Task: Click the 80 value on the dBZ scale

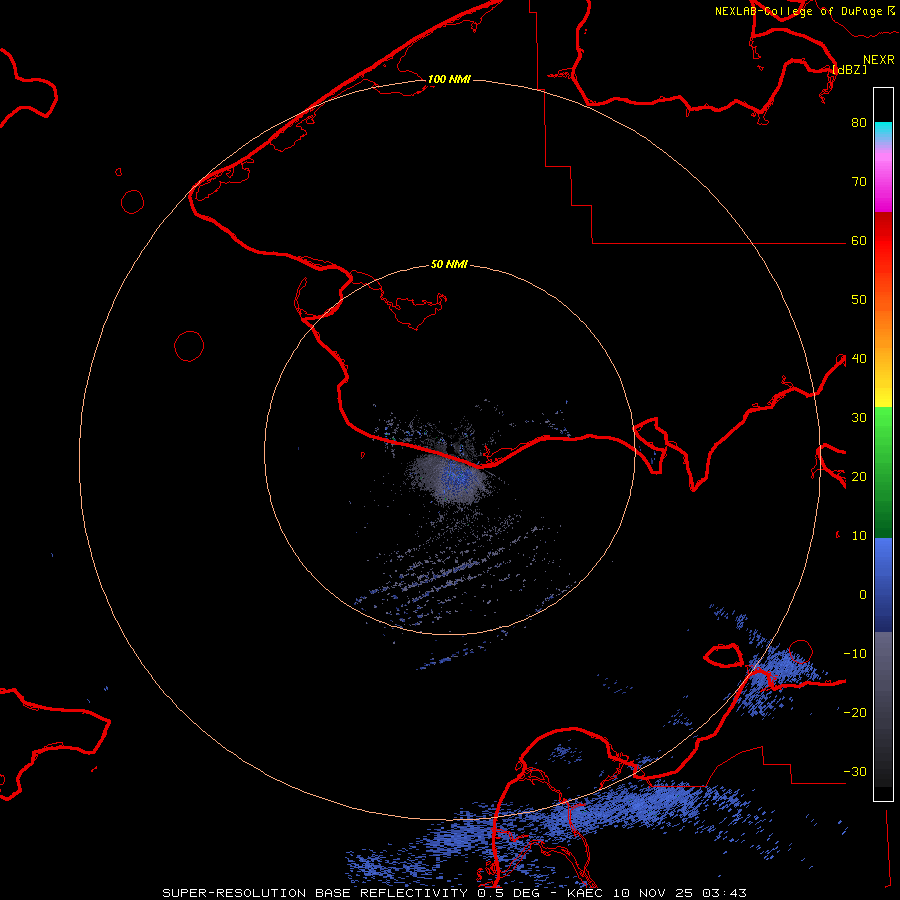Action: [859, 123]
